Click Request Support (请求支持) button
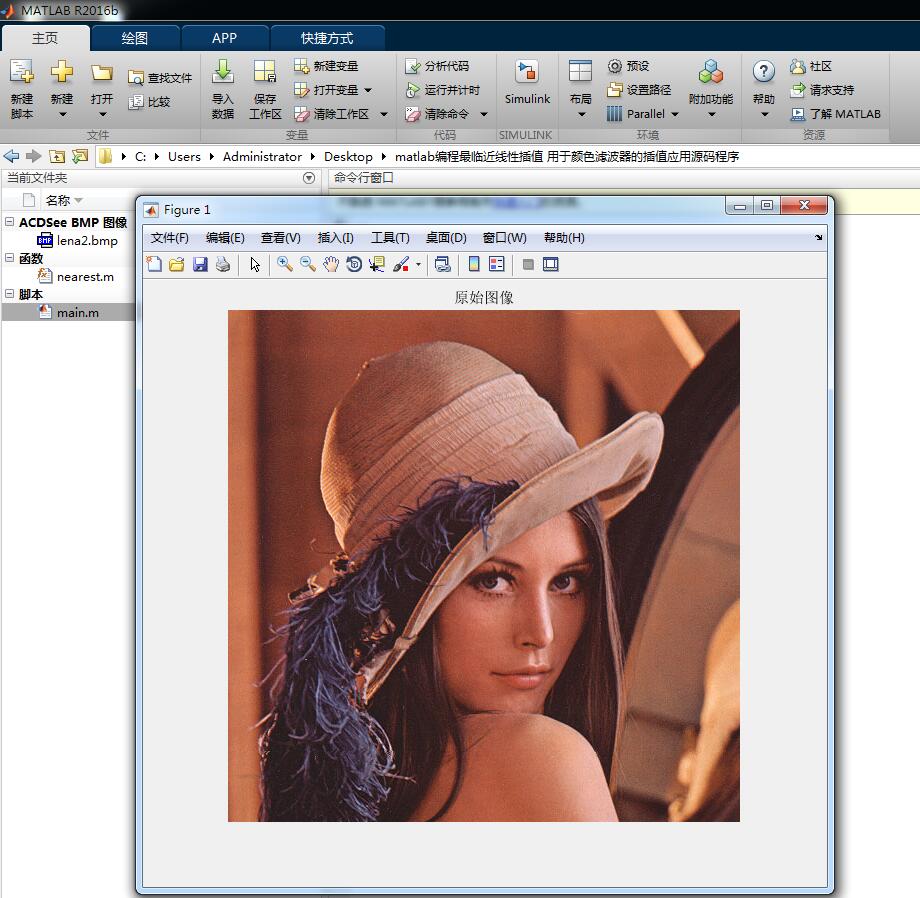This screenshot has height=898, width=920. tap(822, 90)
